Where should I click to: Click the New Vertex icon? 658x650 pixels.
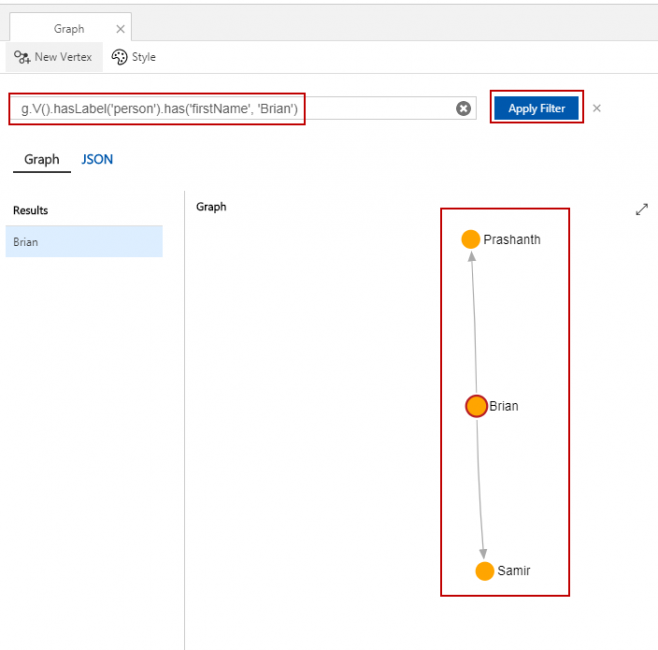coord(22,57)
